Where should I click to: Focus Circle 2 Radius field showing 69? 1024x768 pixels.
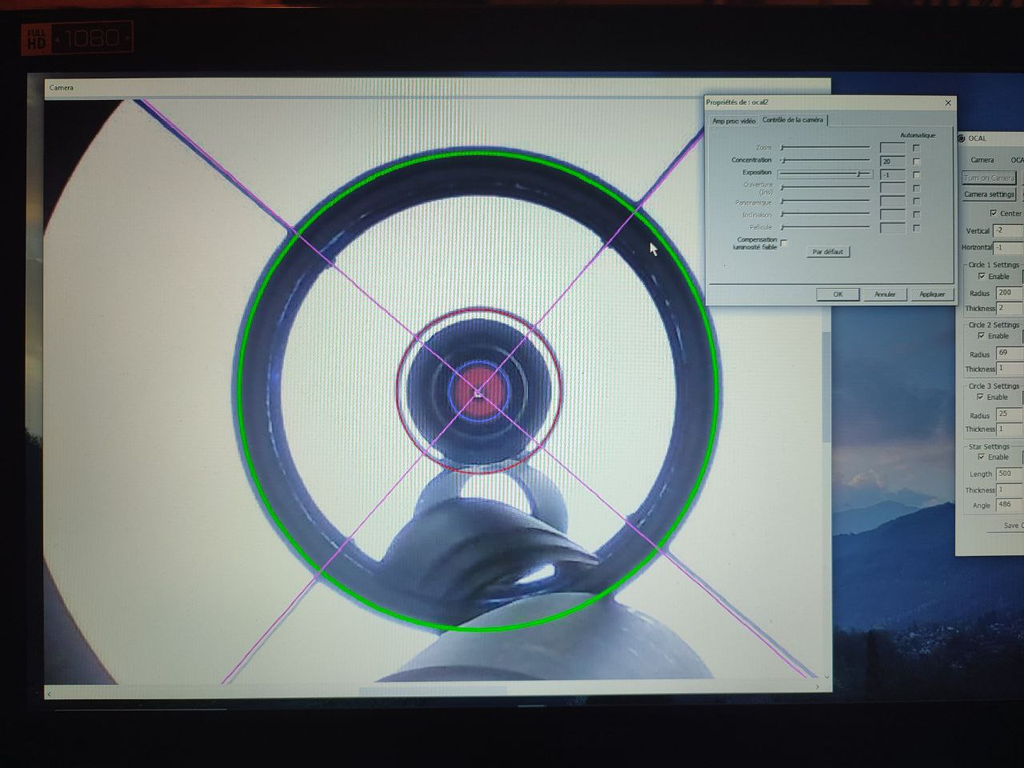click(x=1010, y=353)
